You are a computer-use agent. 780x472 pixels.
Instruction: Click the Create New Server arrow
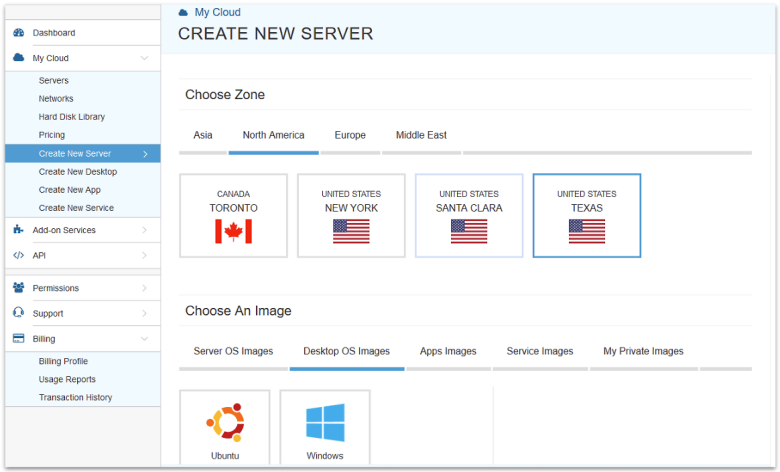click(145, 154)
